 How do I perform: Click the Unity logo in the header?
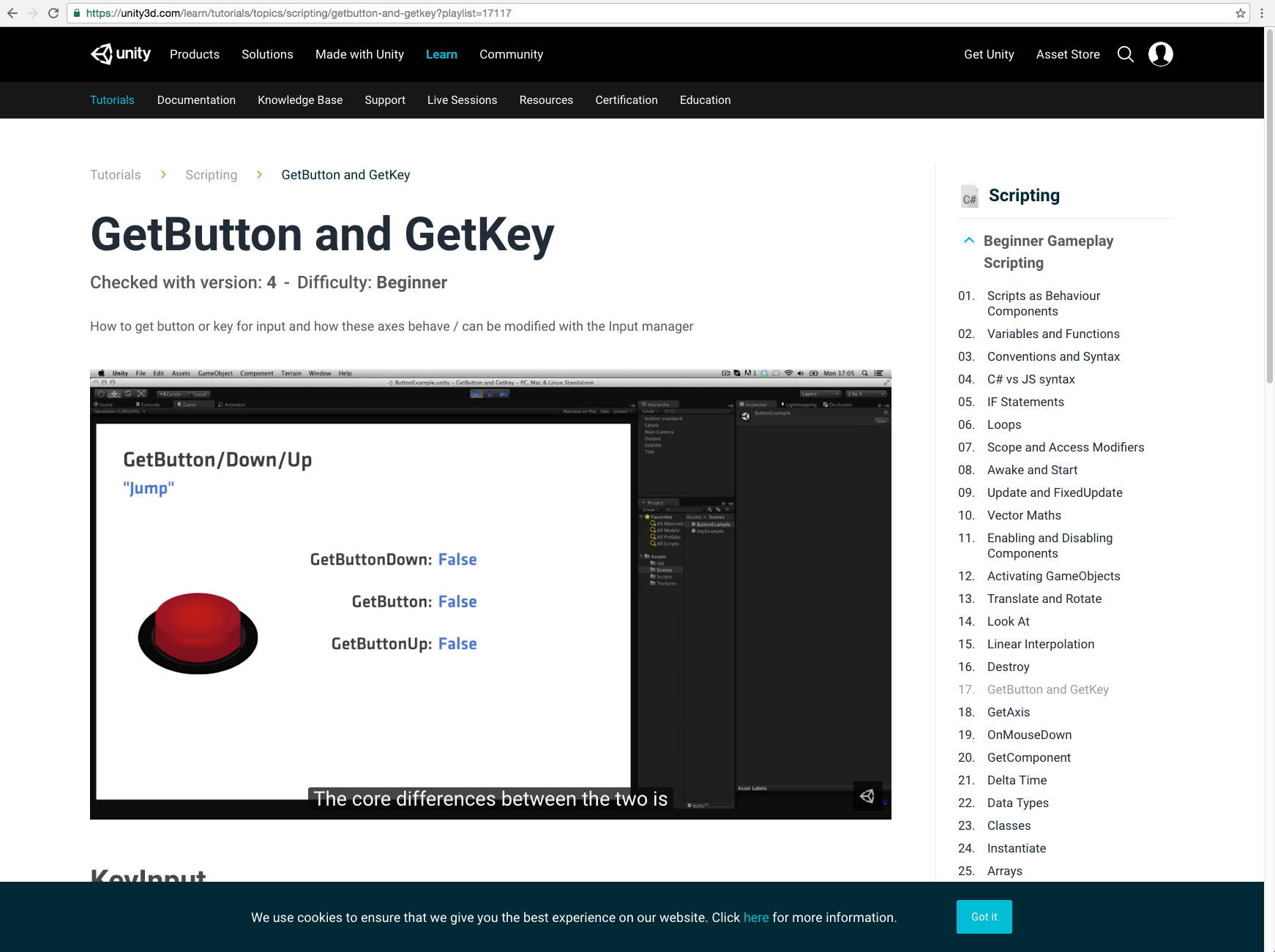(121, 54)
